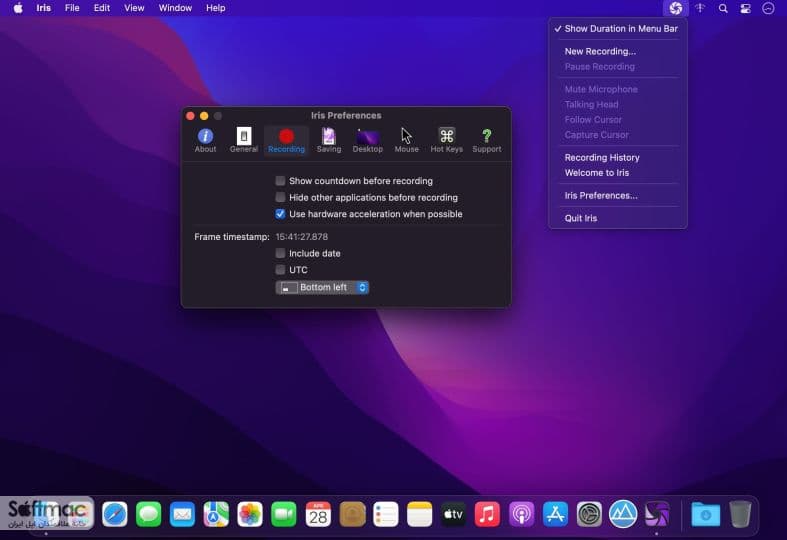Open Reminders from the Dock
The image size is (787, 540).
click(x=385, y=514)
